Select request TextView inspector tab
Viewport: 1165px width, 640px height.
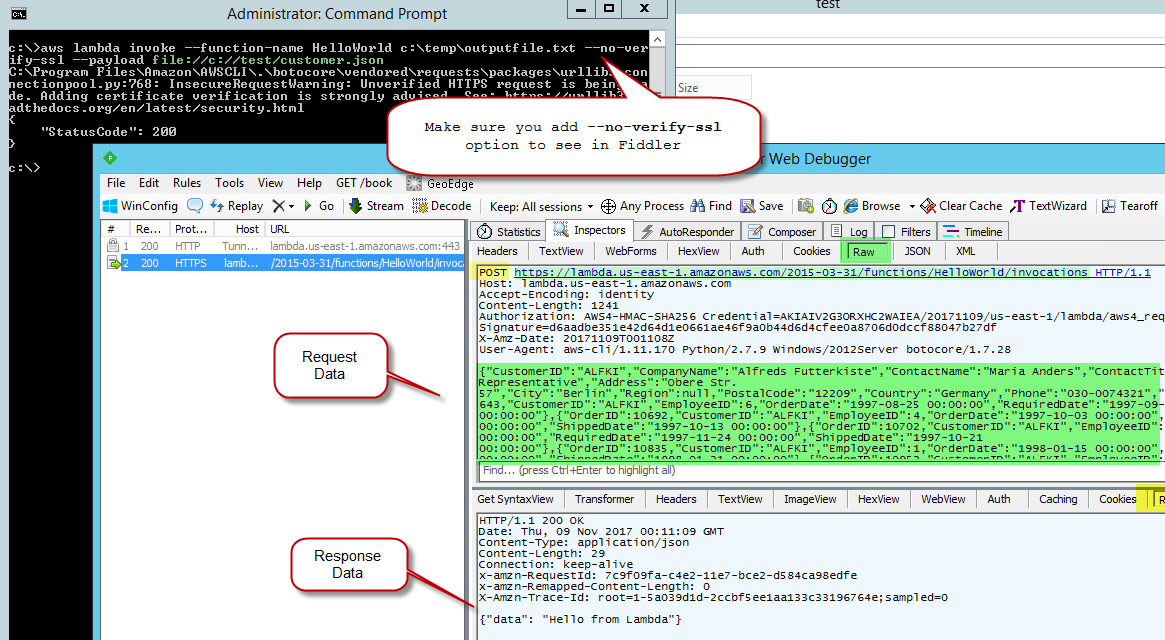tap(561, 251)
